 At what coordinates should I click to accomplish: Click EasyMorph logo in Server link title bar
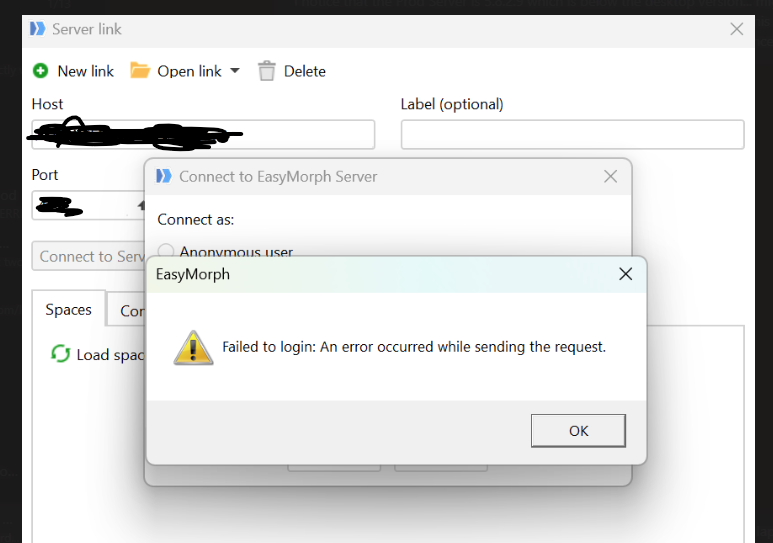click(x=37, y=29)
